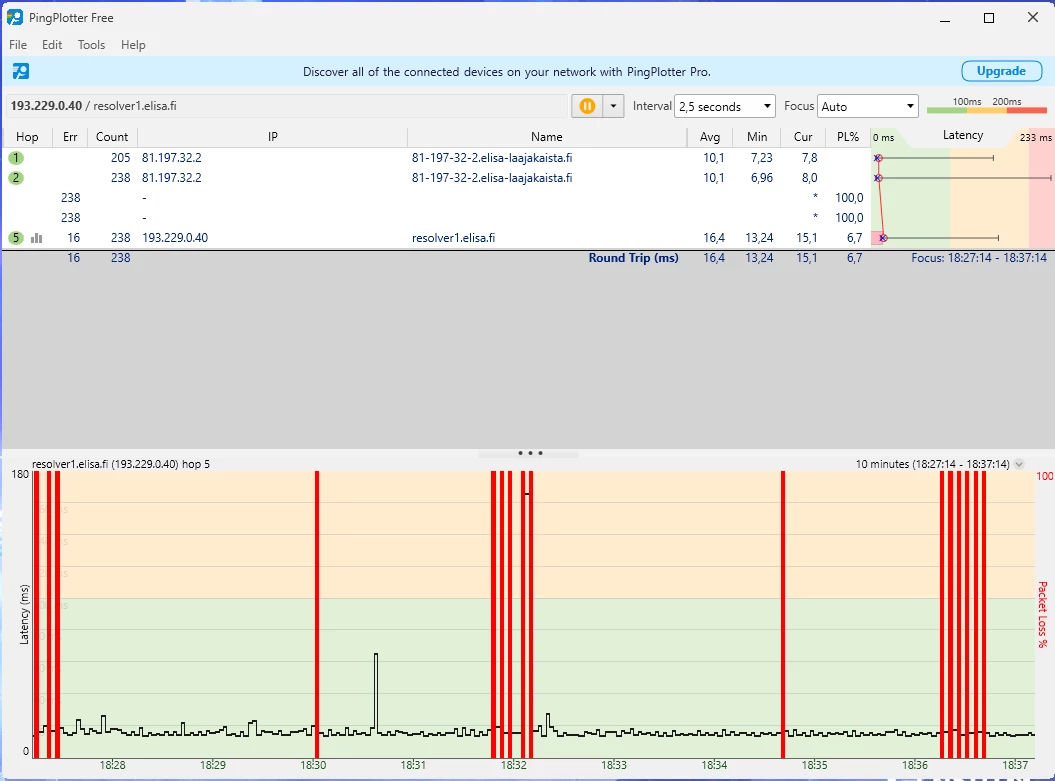
Task: Open the Help menu
Action: (133, 45)
